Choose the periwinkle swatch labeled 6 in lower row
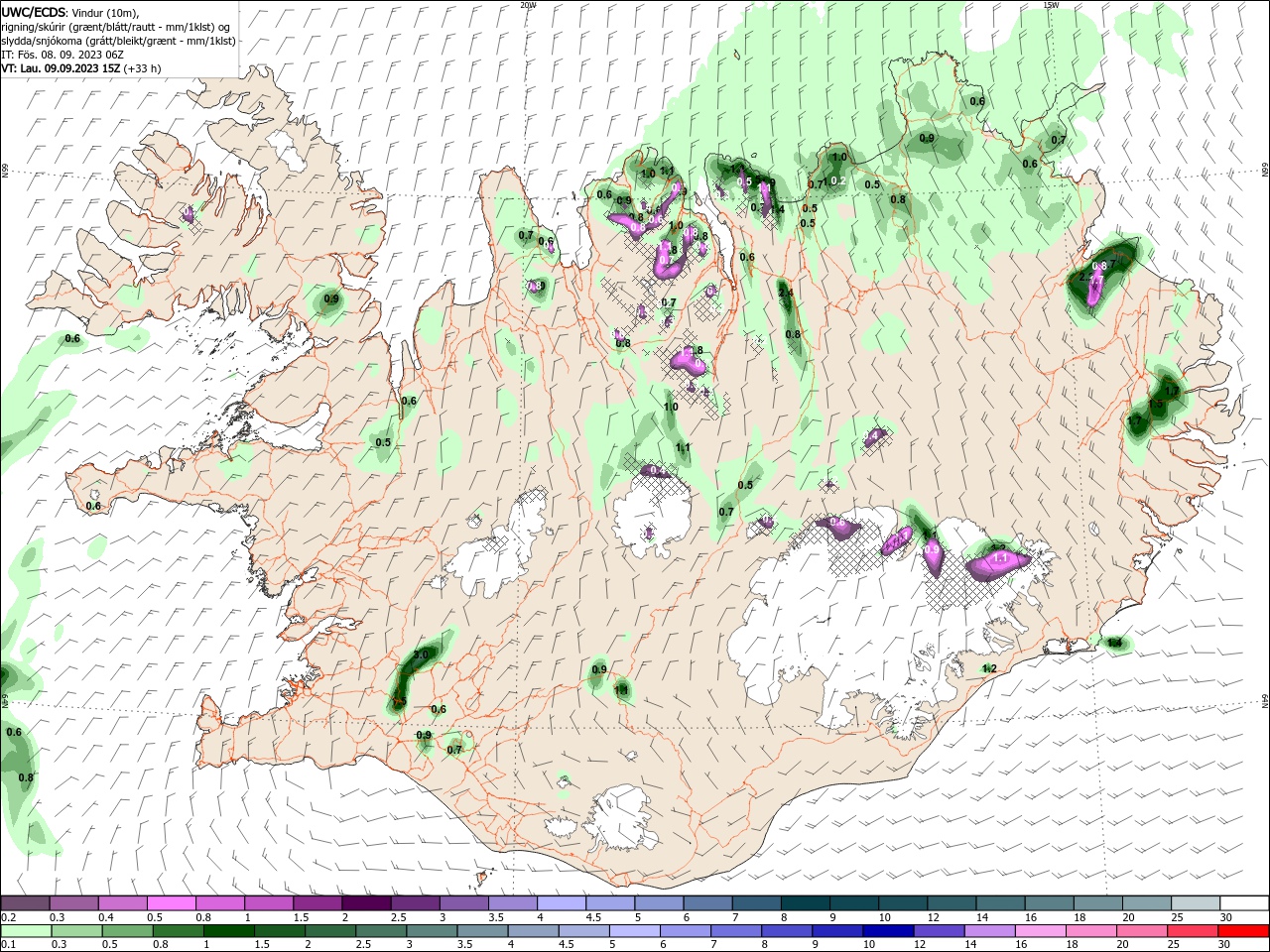This screenshot has height=952, width=1270. [x=686, y=931]
